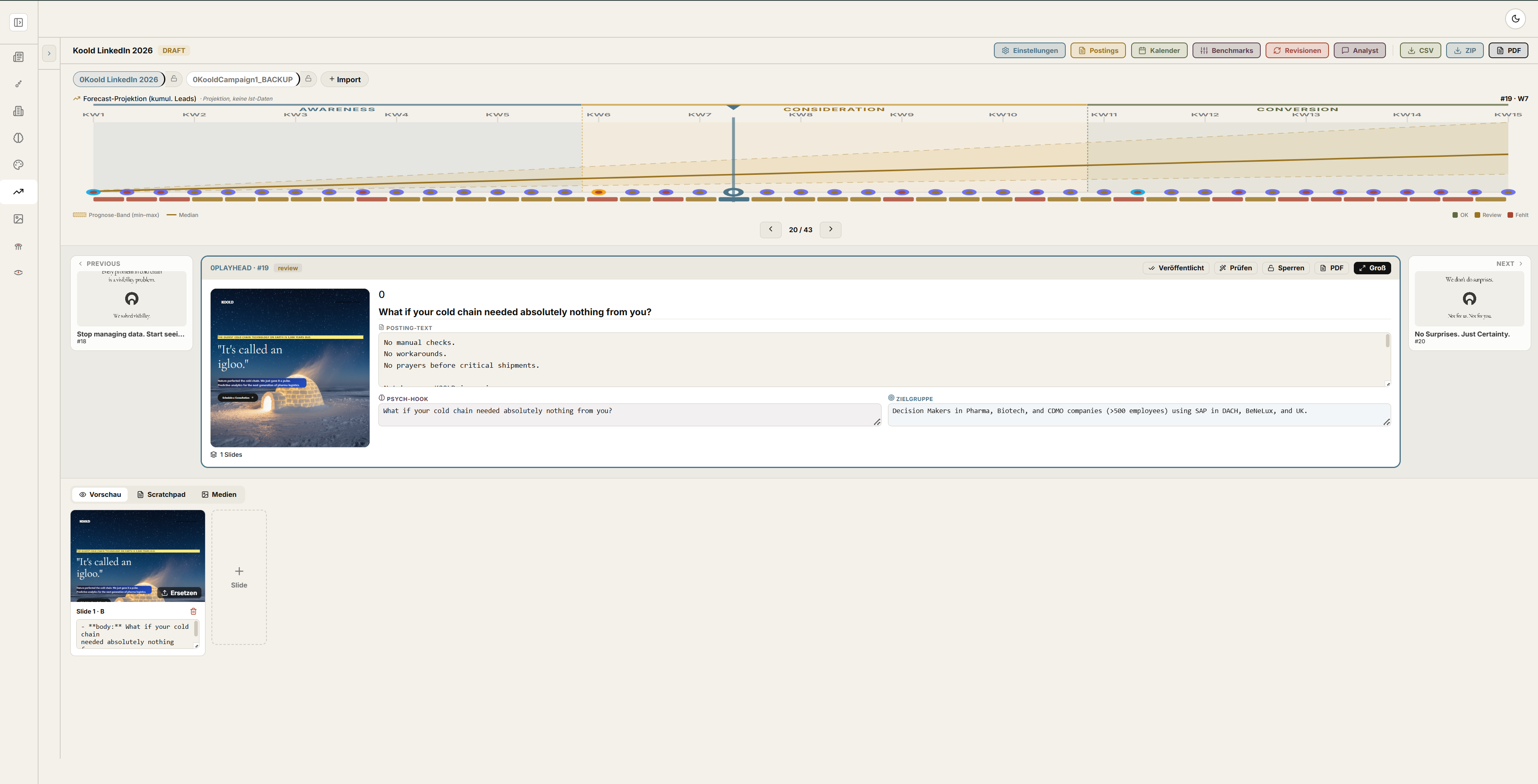
Task: Click the current playhead marker on timeline
Action: 733,192
